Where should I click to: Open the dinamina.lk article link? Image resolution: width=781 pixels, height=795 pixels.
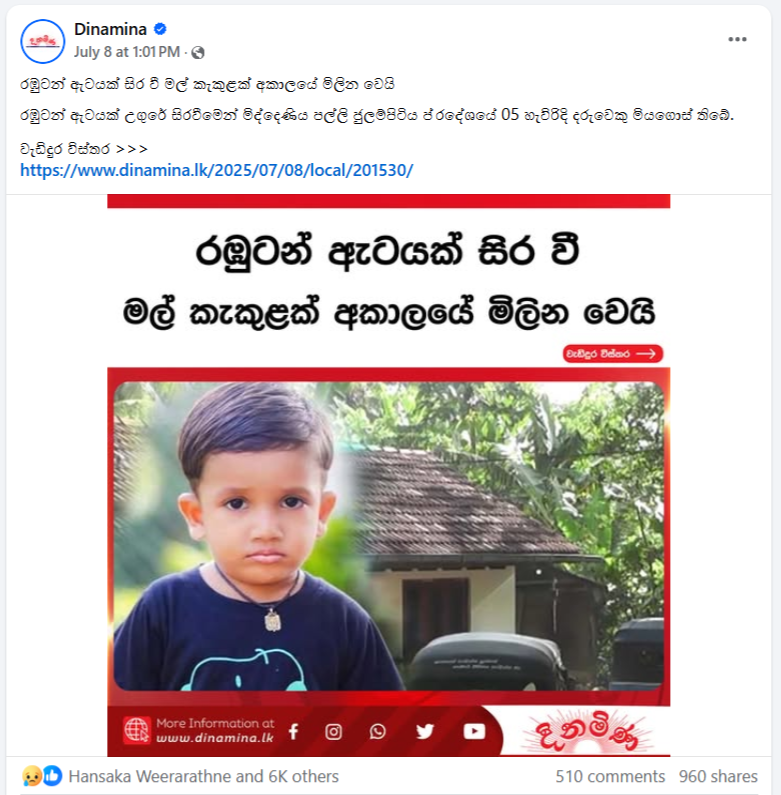217,170
